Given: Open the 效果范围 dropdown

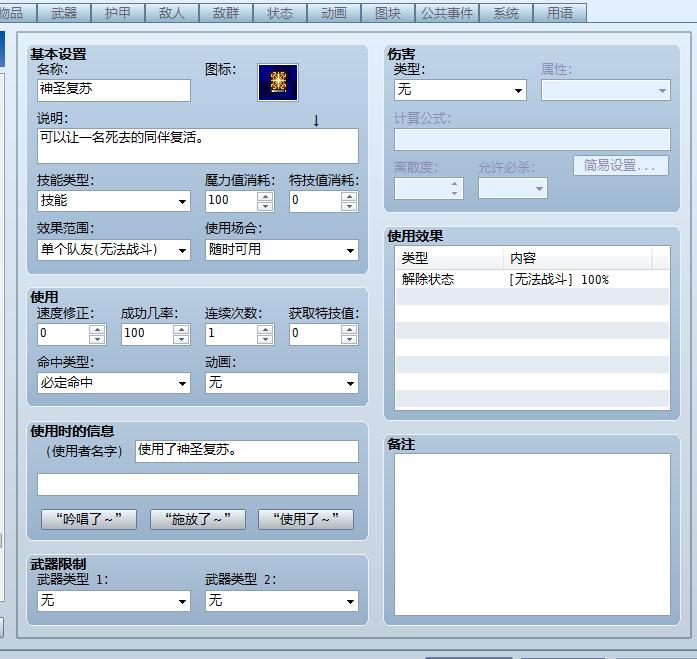Looking at the screenshot, I should pyautogui.click(x=114, y=250).
